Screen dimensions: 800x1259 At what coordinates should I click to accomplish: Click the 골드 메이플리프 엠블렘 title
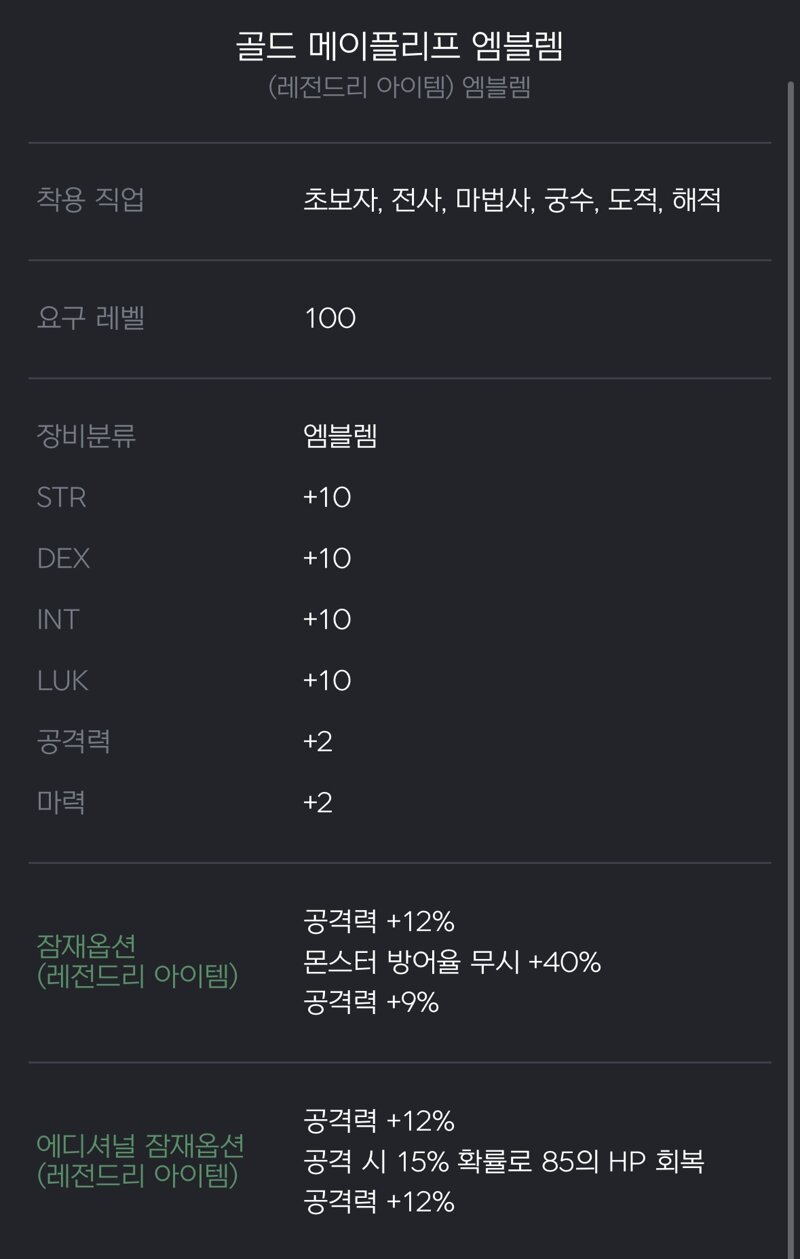[x=399, y=46]
